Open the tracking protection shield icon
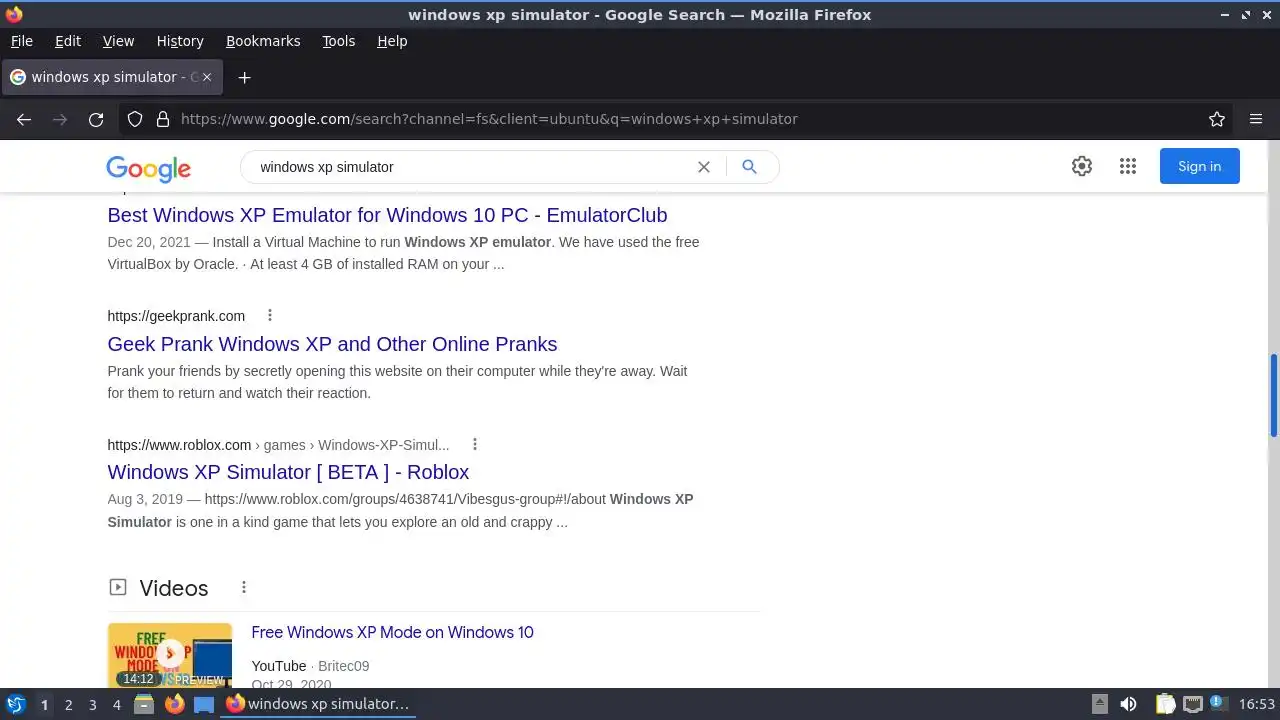Screen dimensions: 1280x720 point(135,119)
